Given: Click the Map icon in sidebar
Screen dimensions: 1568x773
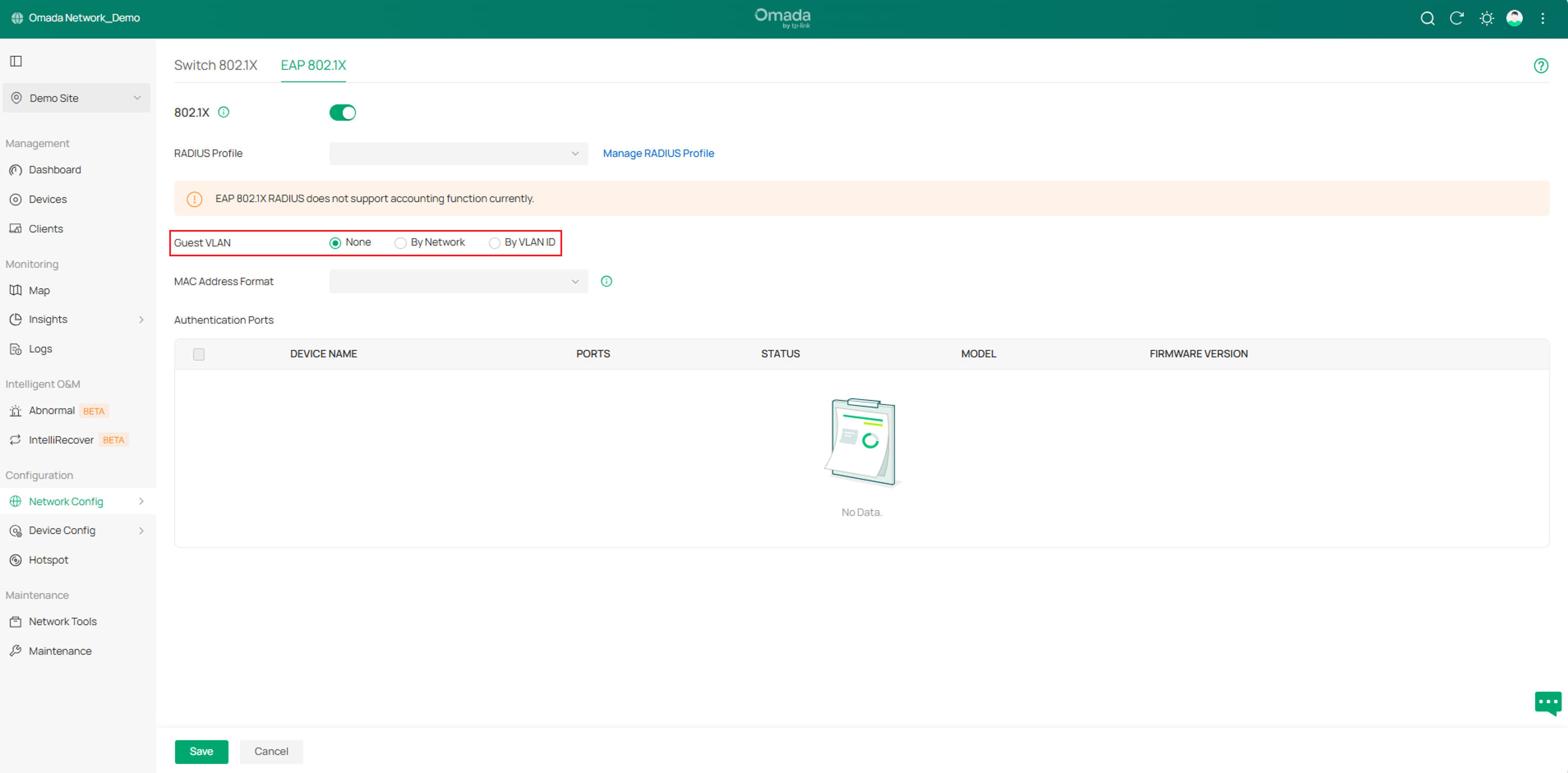Looking at the screenshot, I should click(x=16, y=290).
